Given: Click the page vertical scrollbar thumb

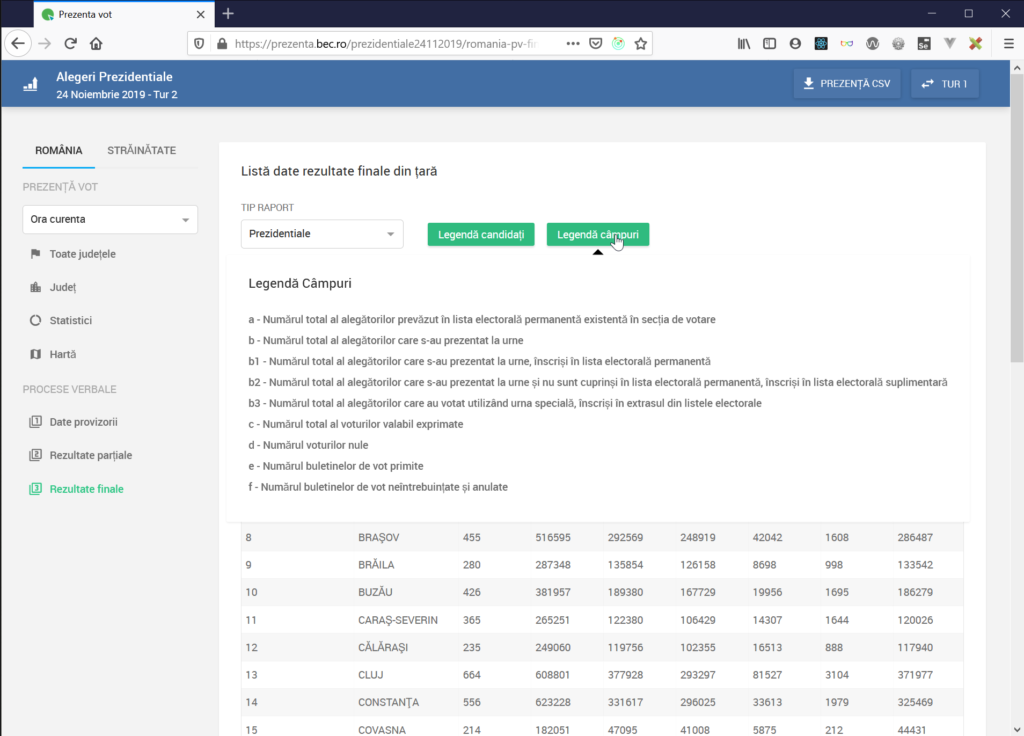Looking at the screenshot, I should (x=1017, y=217).
